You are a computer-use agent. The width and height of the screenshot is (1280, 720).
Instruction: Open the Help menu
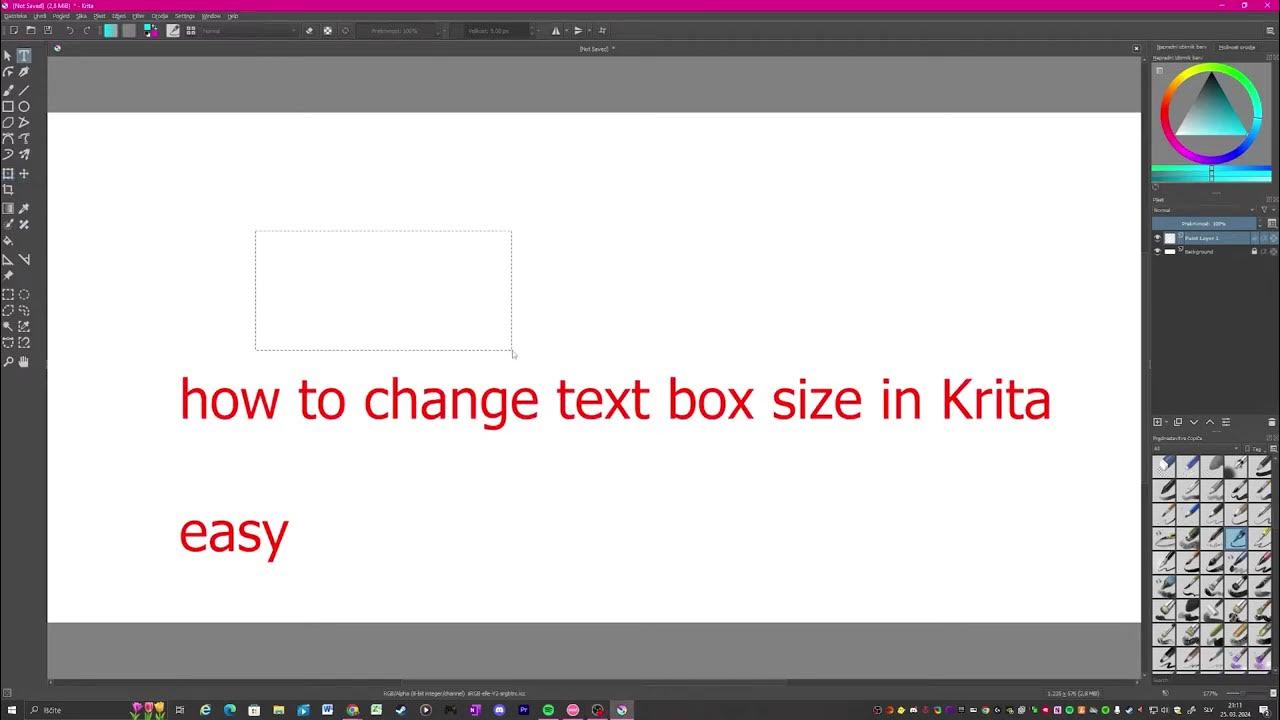233,16
